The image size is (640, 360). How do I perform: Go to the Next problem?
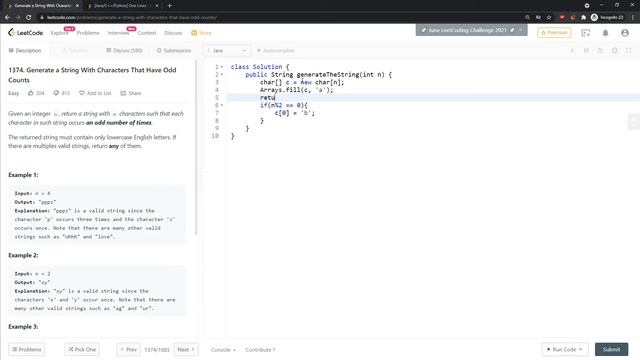tap(186, 349)
